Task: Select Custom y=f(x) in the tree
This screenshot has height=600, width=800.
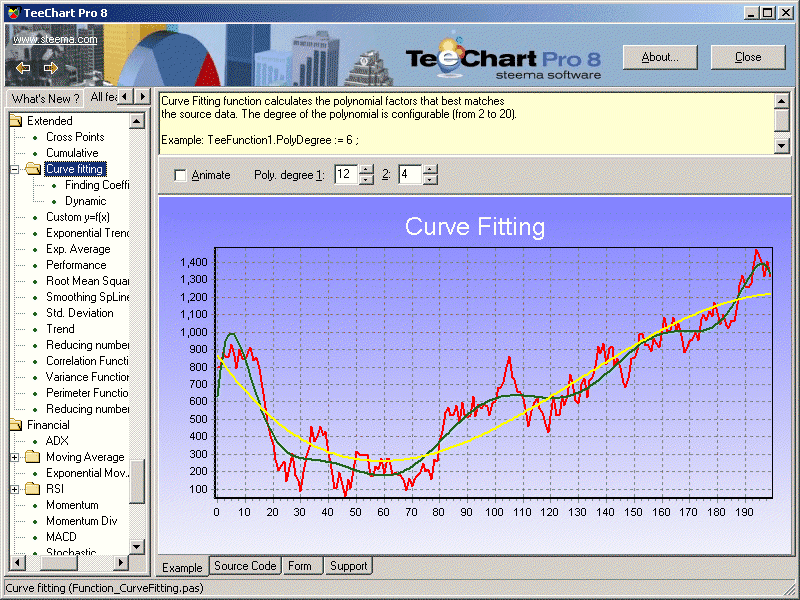Action: [x=78, y=217]
